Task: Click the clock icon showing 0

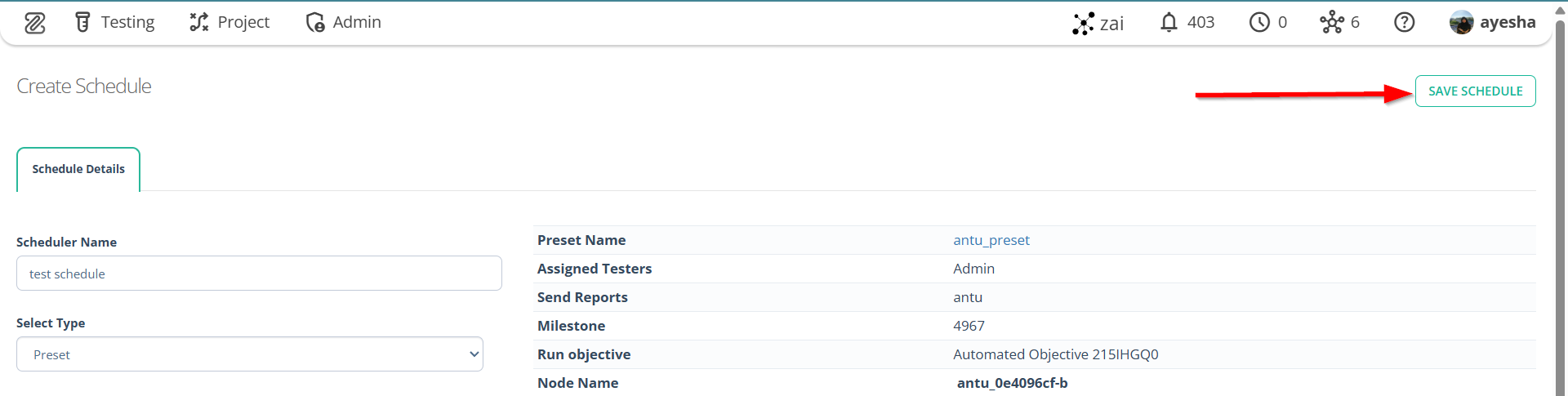Action: pos(1267,22)
